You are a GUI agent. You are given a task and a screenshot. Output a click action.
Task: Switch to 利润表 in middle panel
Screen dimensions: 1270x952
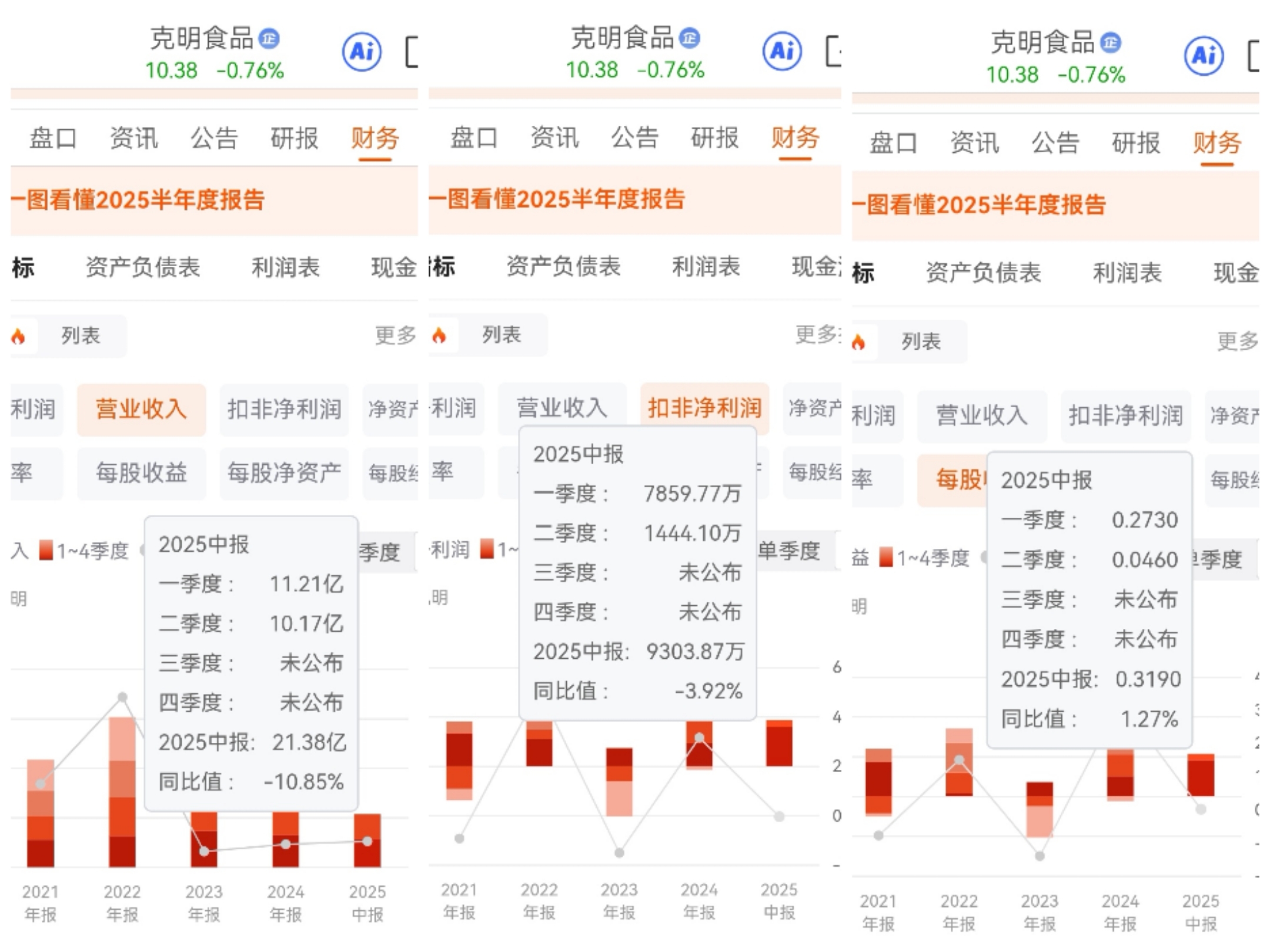pos(706,266)
